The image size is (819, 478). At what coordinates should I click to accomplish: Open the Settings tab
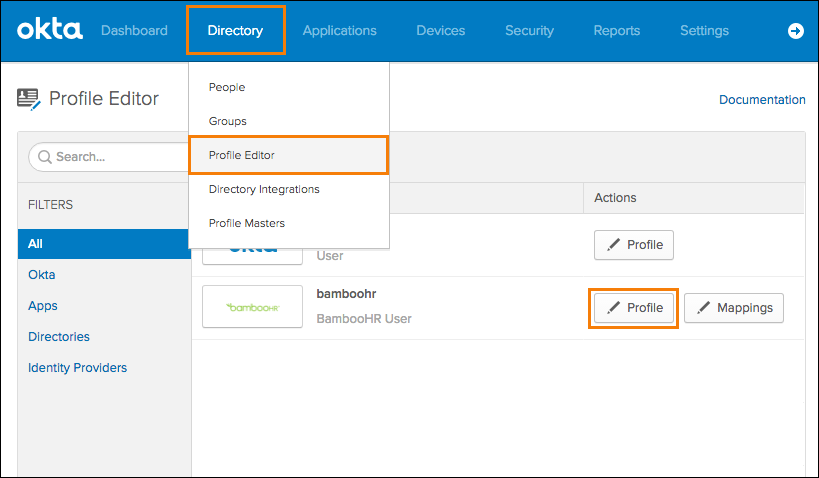pyautogui.click(x=704, y=30)
